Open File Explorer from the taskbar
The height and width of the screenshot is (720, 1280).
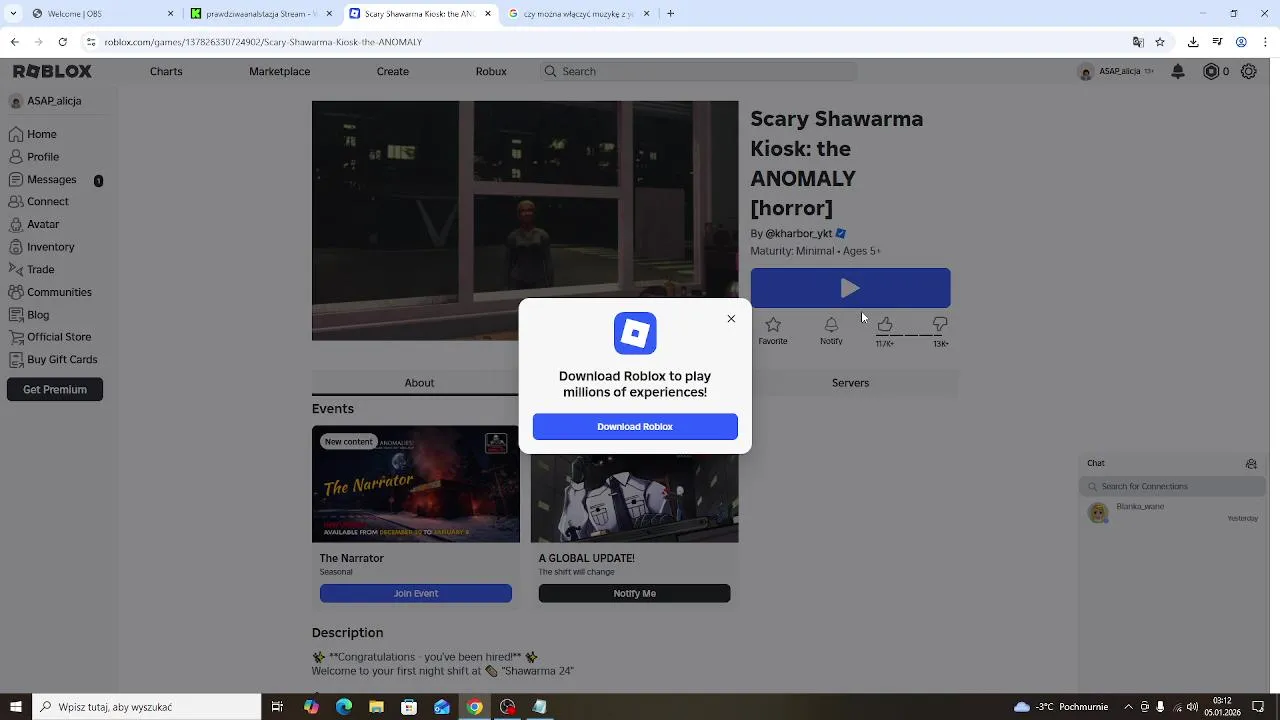click(376, 707)
